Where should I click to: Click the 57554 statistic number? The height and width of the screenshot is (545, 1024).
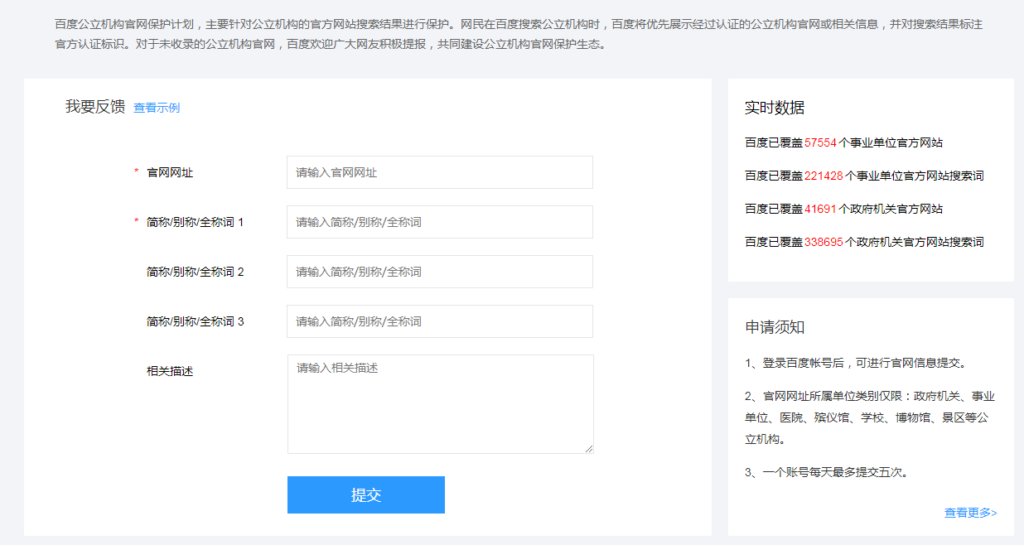click(x=820, y=142)
